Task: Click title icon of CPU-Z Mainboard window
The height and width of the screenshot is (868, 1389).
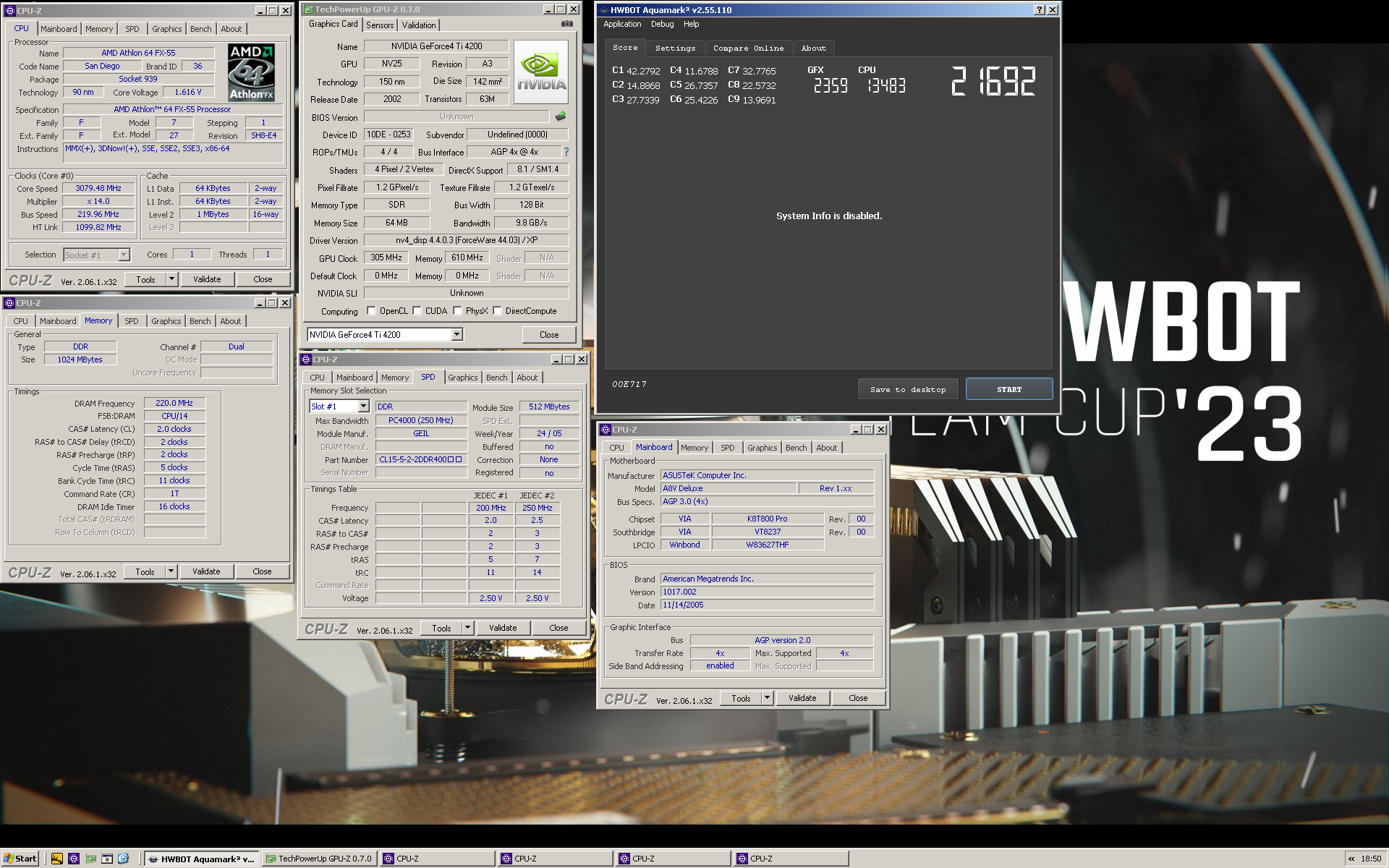Action: (606, 430)
